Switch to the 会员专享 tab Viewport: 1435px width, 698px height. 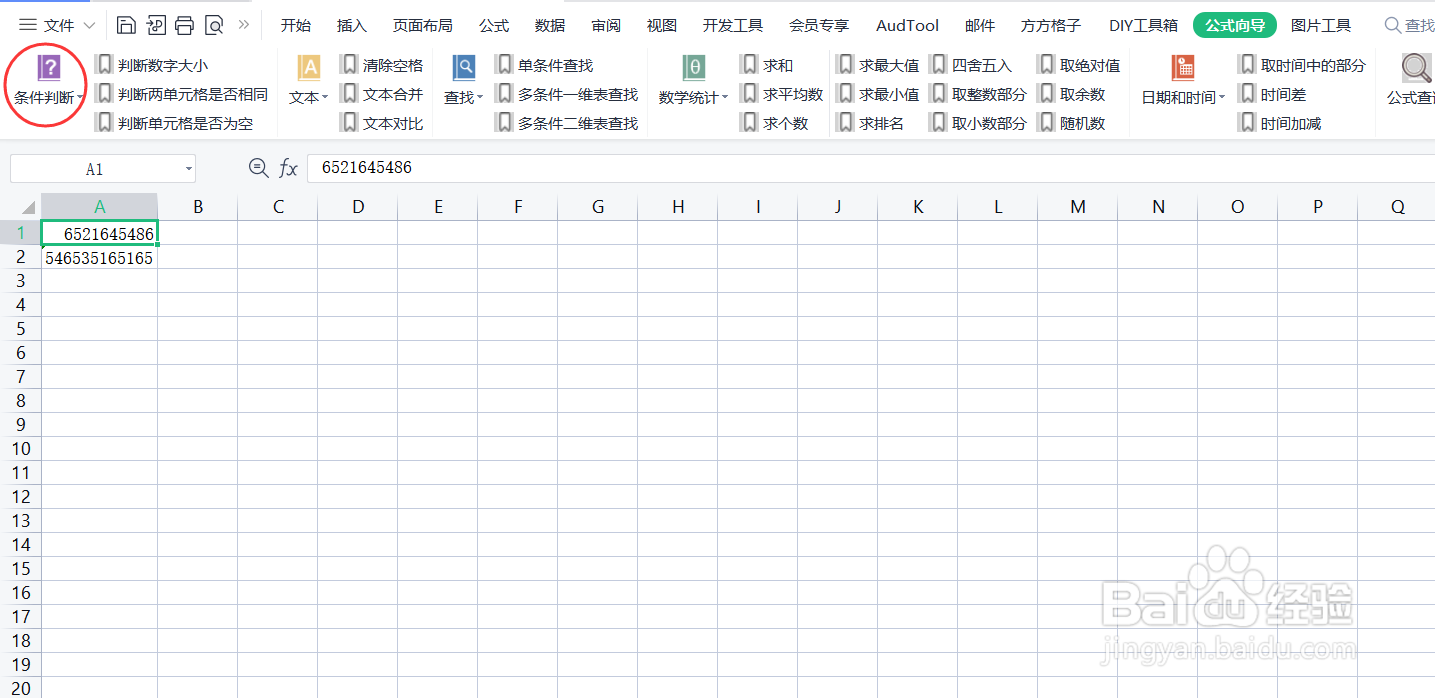(818, 25)
